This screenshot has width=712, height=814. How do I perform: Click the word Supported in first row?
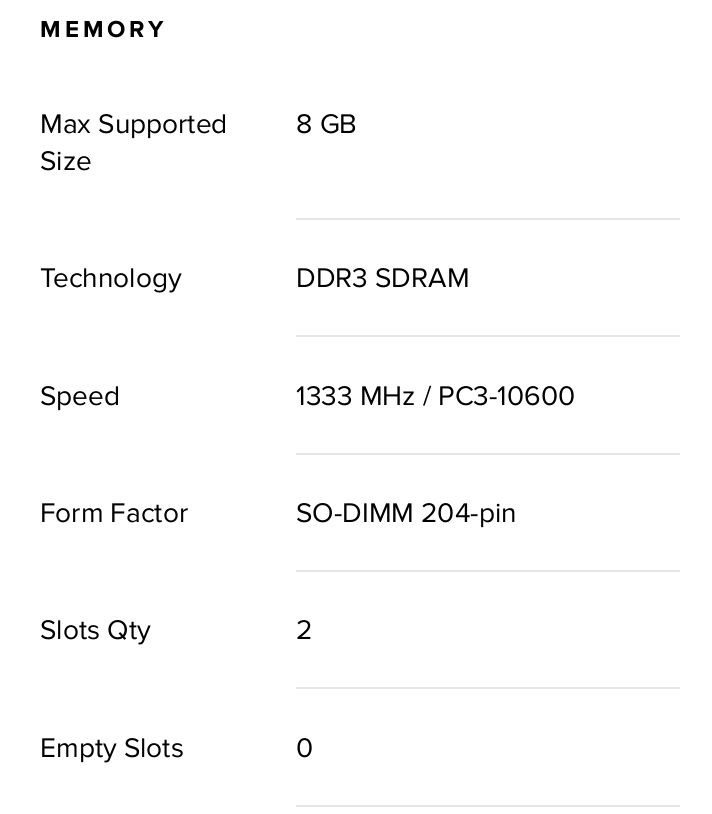tap(162, 126)
